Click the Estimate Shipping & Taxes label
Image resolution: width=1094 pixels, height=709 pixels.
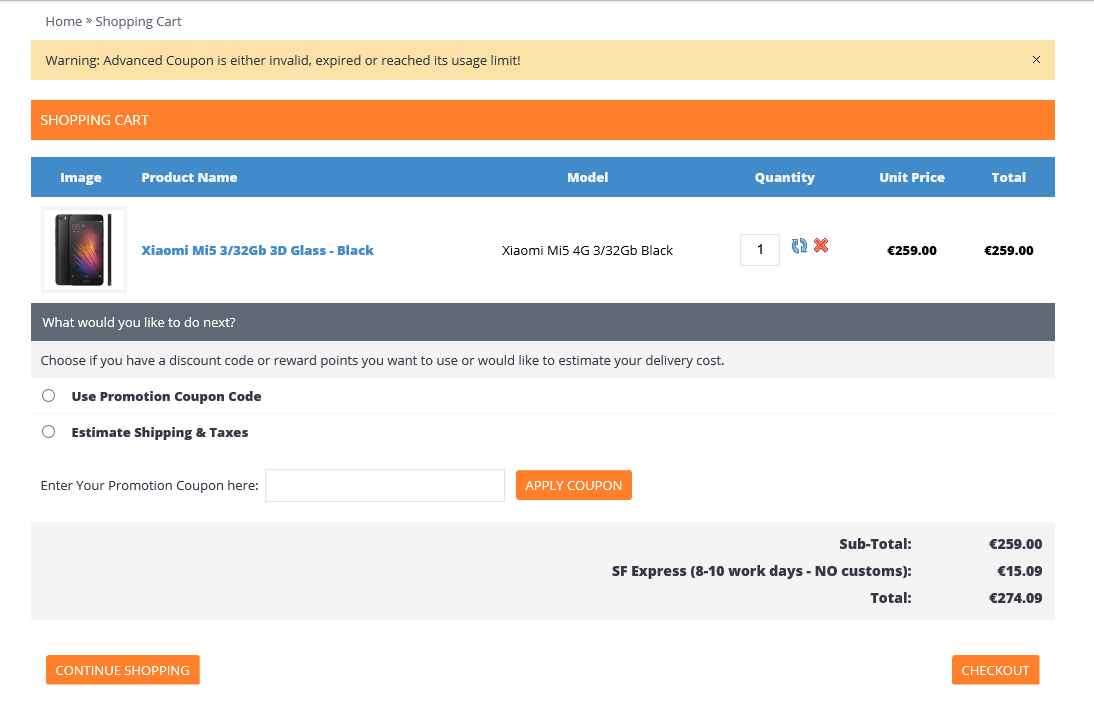[160, 433]
